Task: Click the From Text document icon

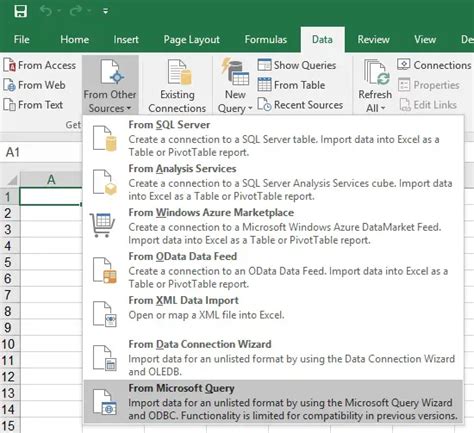Action: pos(9,105)
